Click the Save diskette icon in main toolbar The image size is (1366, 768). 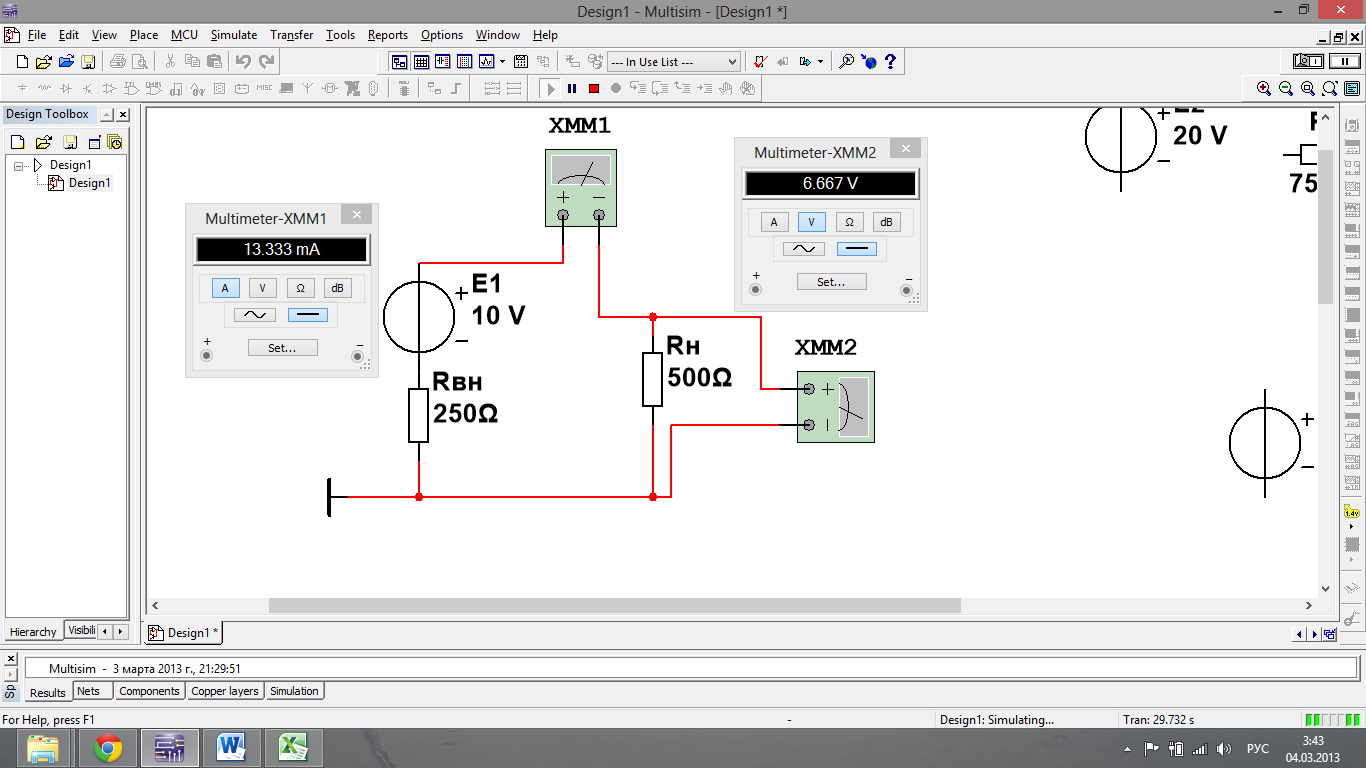tap(88, 61)
